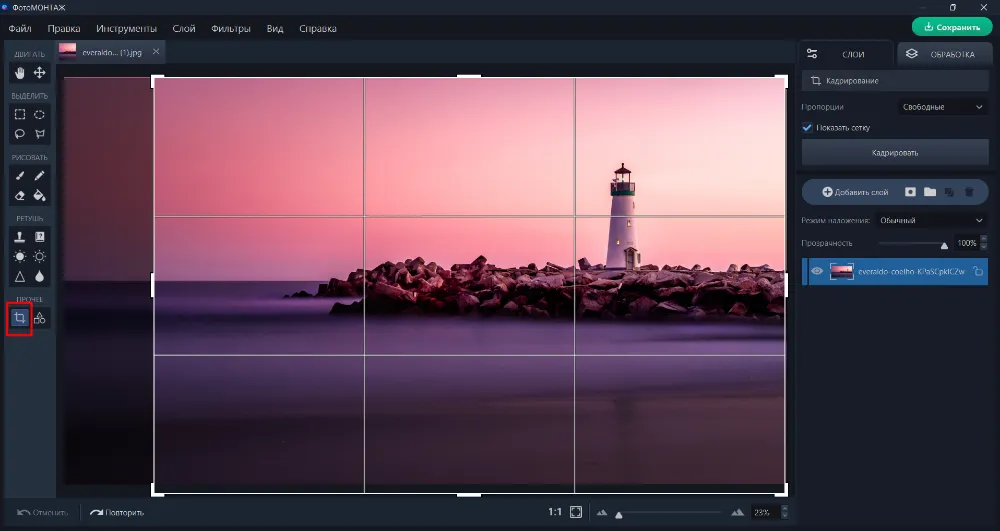Increase zoom percentage with stepper up
Viewport: 1000px width, 531px height.
[784, 508]
